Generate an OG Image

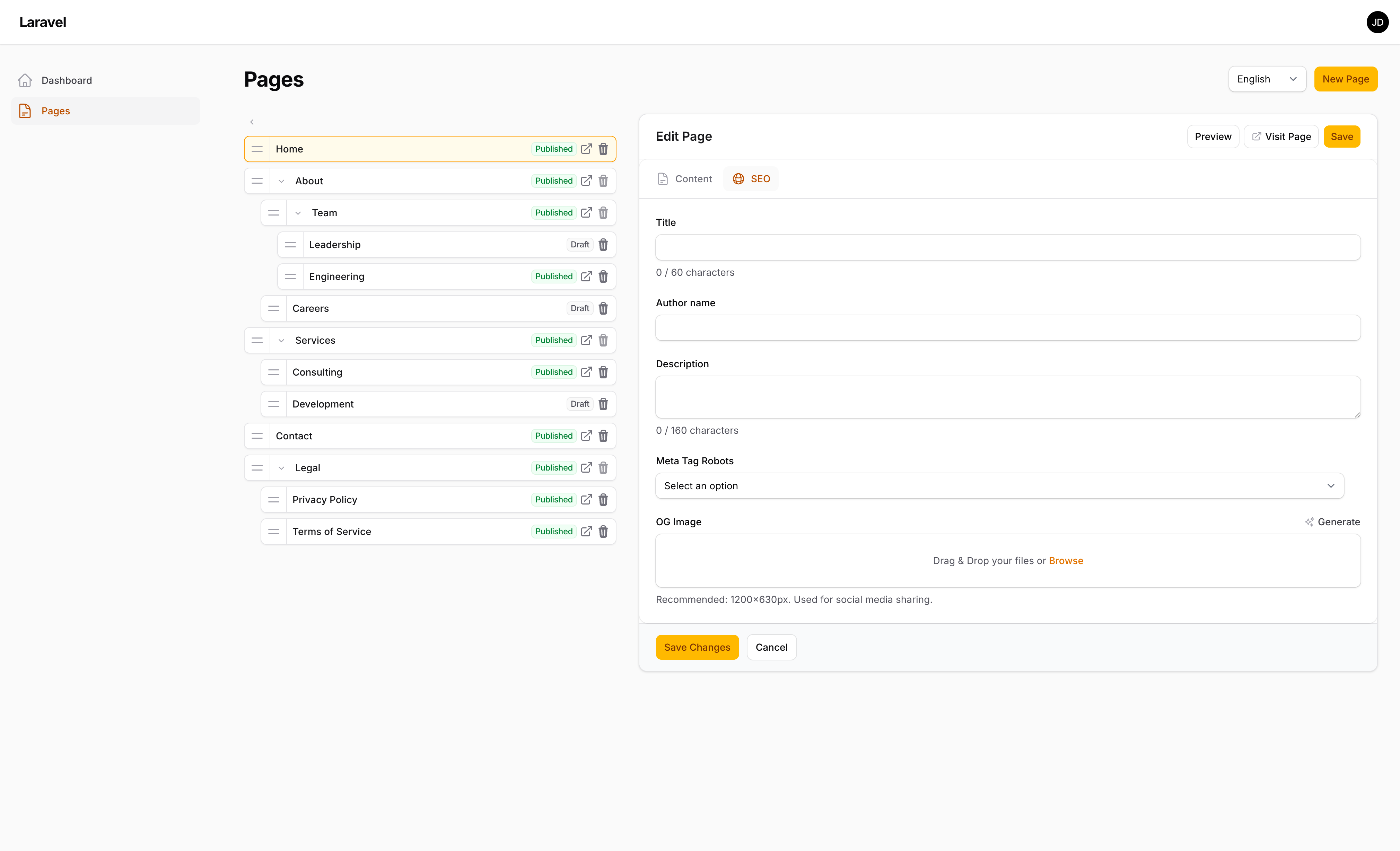[x=1332, y=522]
